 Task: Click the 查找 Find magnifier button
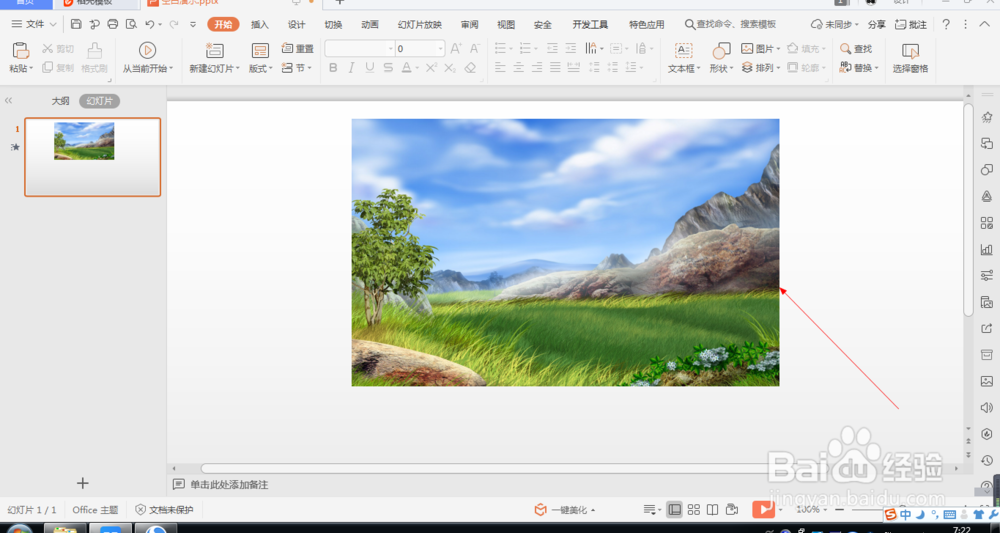pos(856,48)
